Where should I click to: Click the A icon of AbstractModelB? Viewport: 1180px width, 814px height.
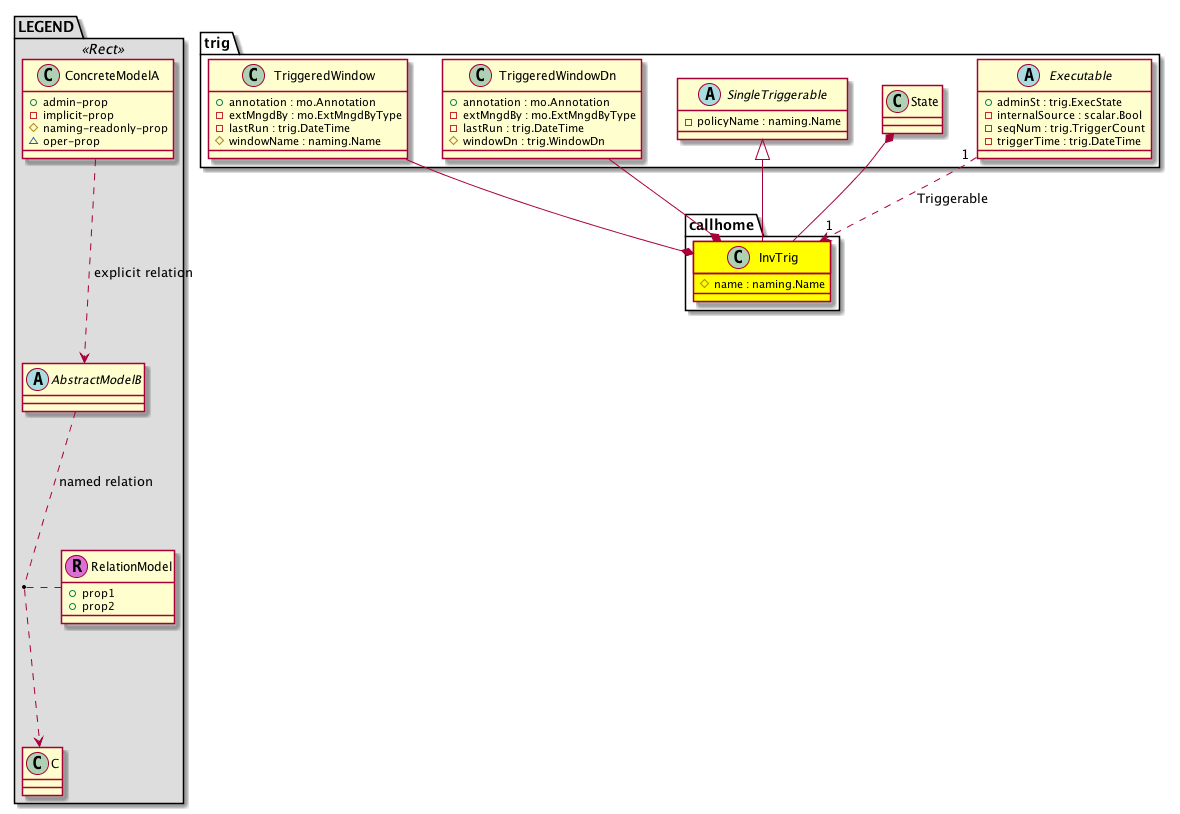click(x=38, y=380)
